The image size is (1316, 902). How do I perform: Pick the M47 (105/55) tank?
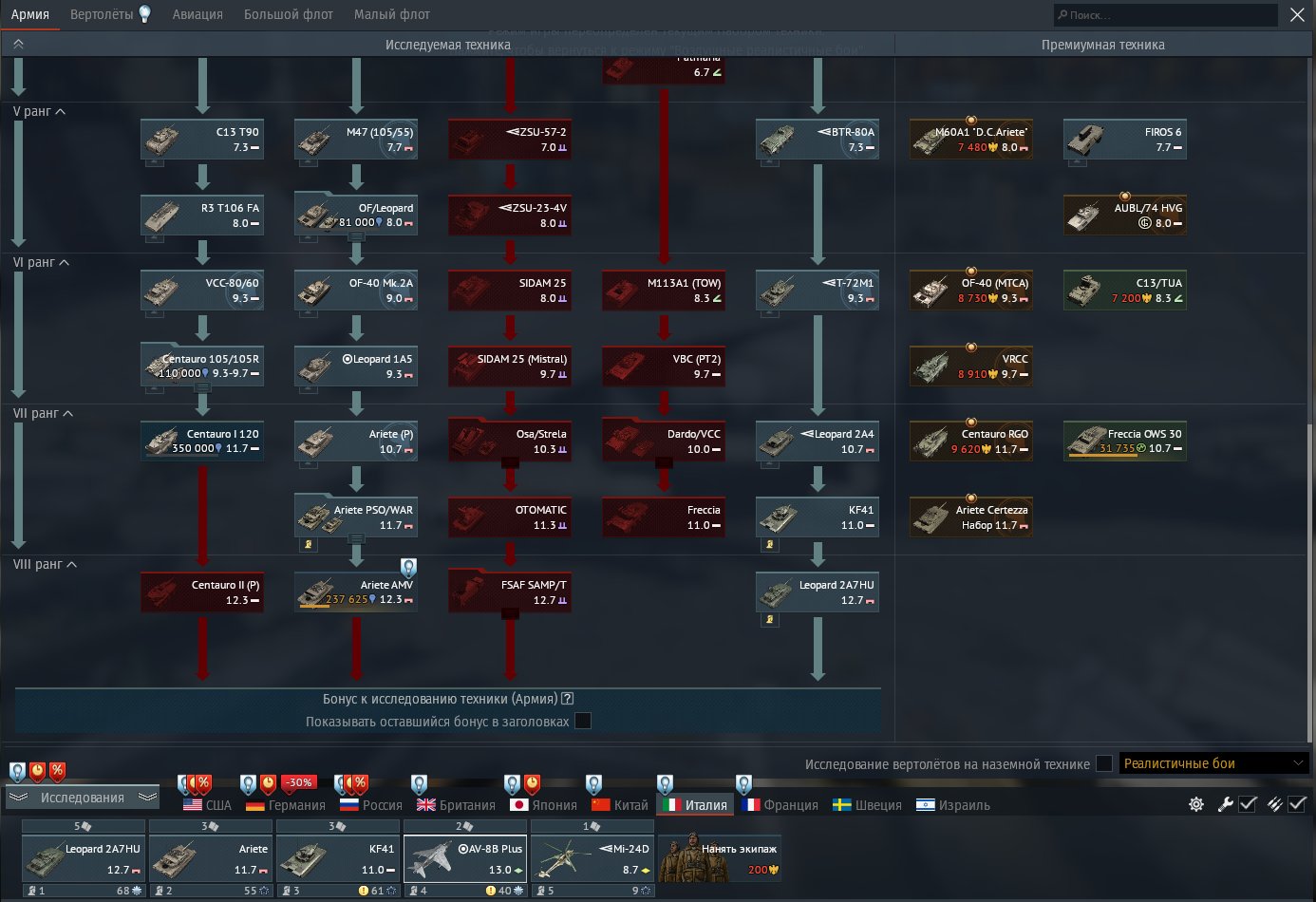point(356,139)
